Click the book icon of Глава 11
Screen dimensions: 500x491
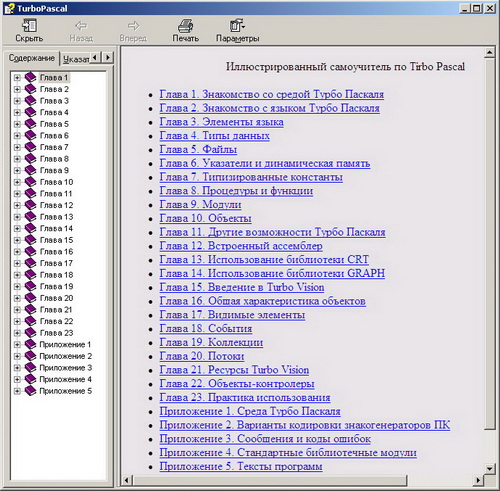(30, 194)
